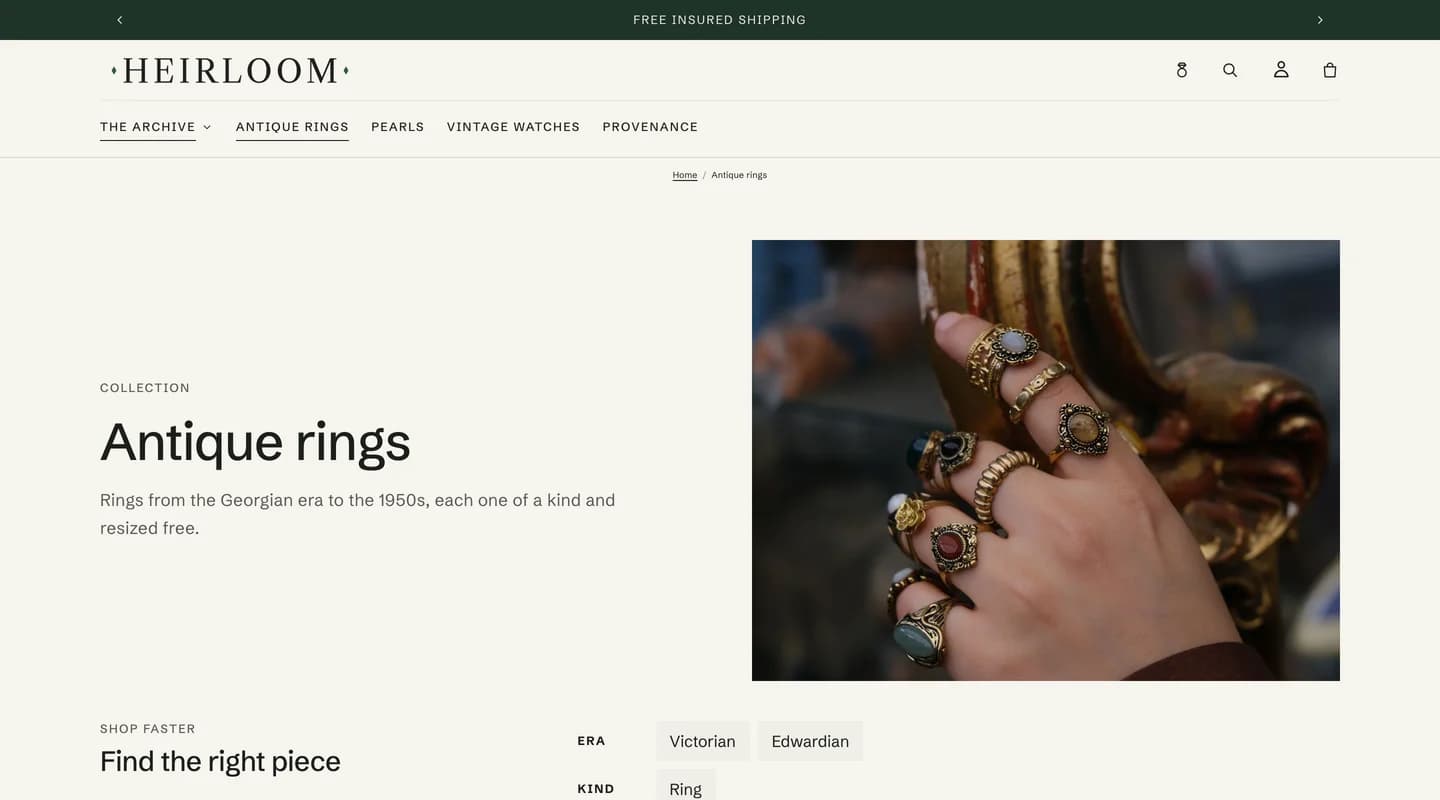Viewport: 1440px width, 800px height.
Task: Select the Victorian era filter chip
Action: pyautogui.click(x=703, y=741)
